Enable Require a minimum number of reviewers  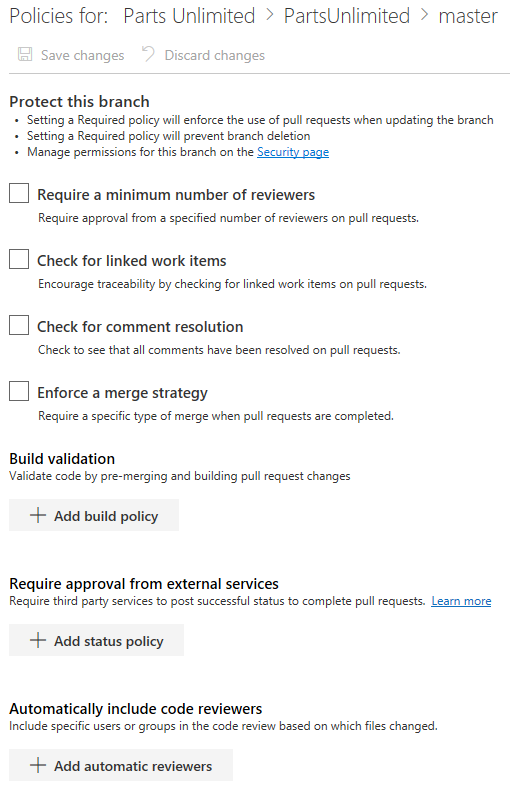tap(19, 193)
